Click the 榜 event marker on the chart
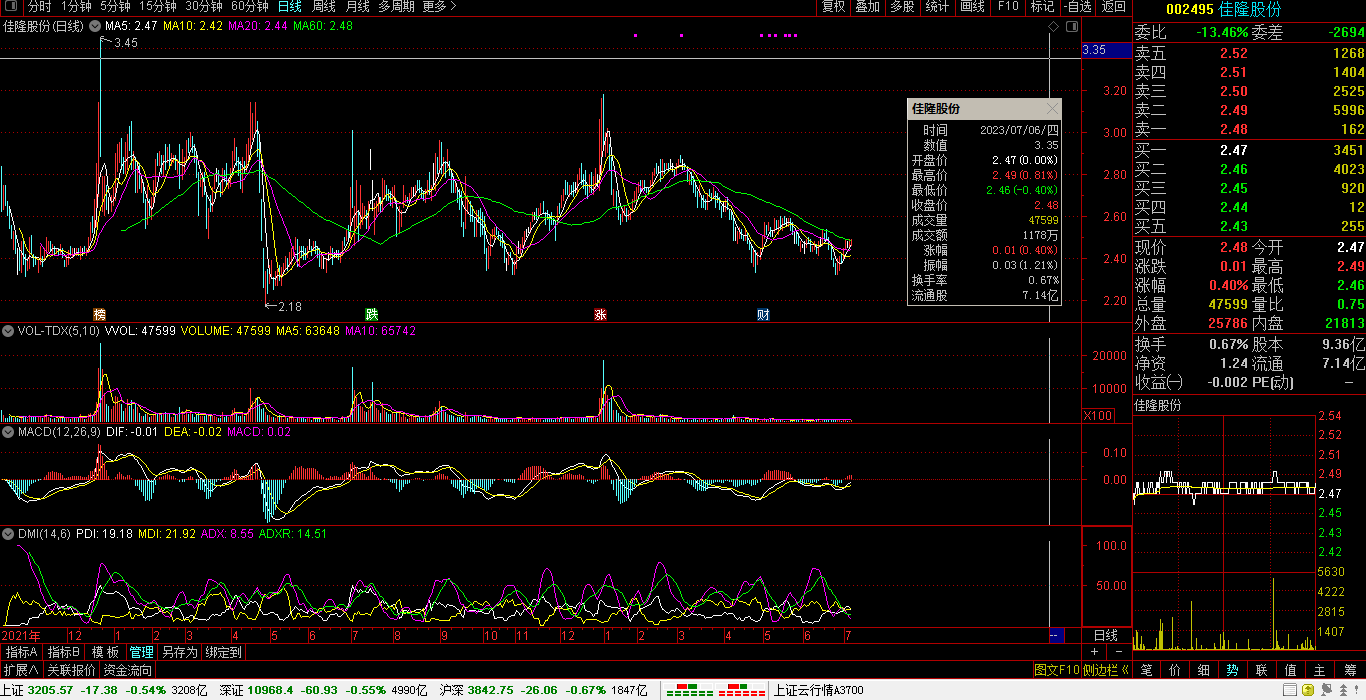This screenshot has height=700, width=1366. pos(99,314)
